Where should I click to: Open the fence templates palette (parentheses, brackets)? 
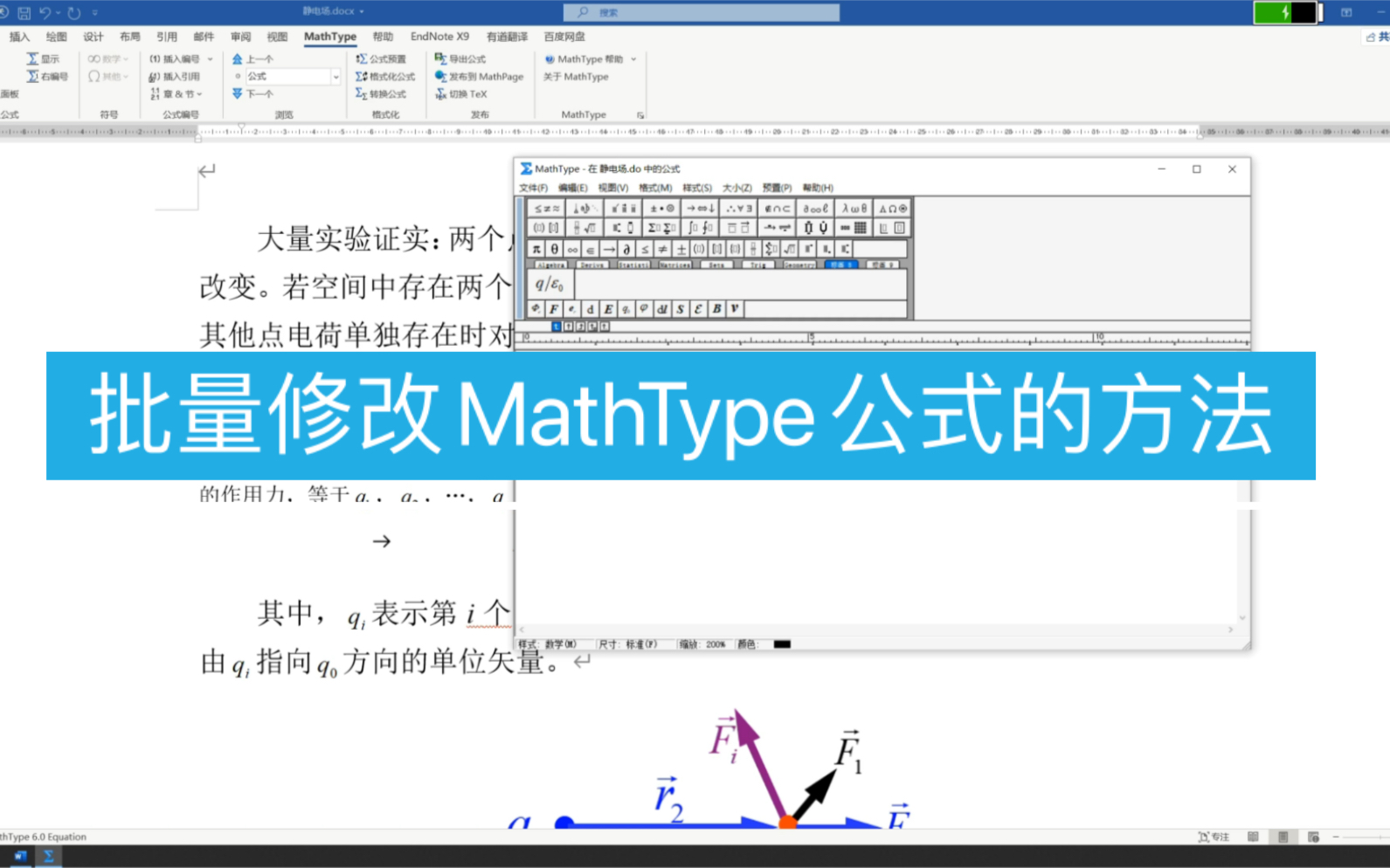(x=546, y=228)
